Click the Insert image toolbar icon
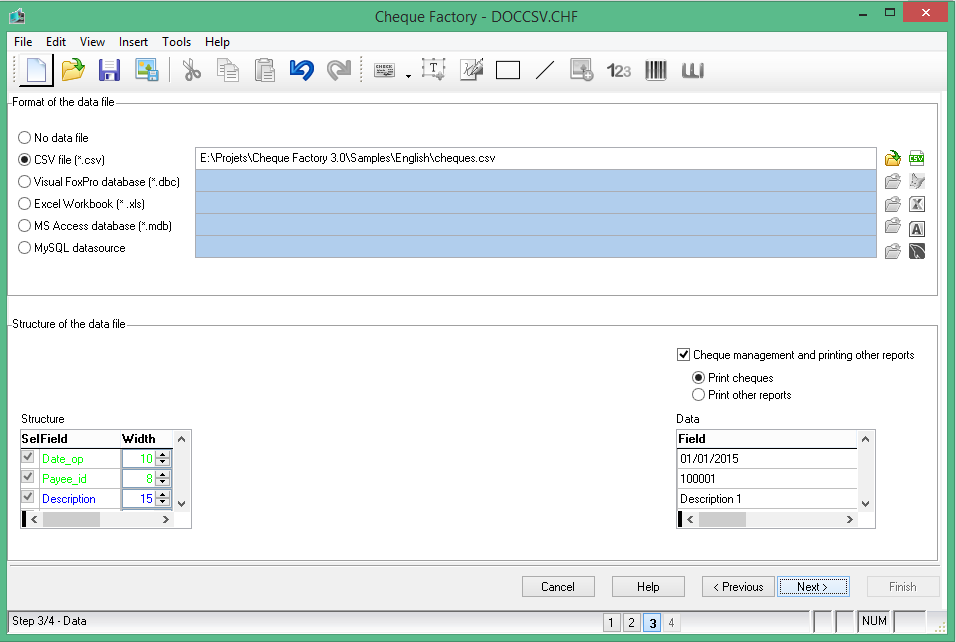Screen dimensions: 956x642 click(x=582, y=70)
